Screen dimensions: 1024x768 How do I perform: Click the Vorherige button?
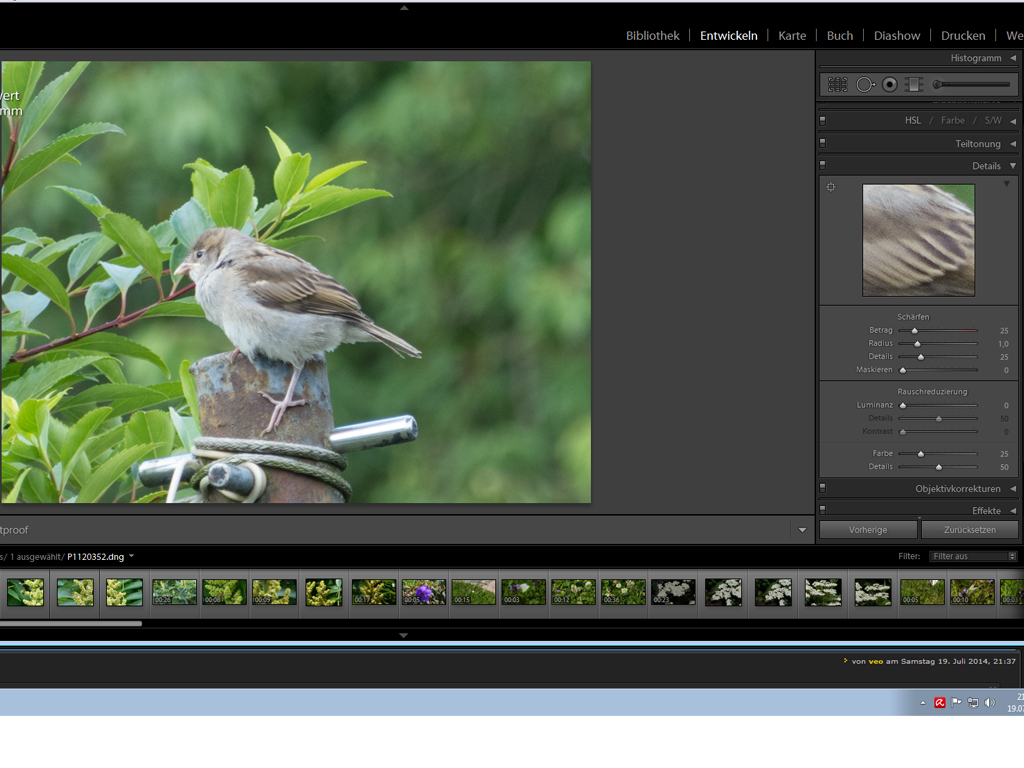click(868, 530)
